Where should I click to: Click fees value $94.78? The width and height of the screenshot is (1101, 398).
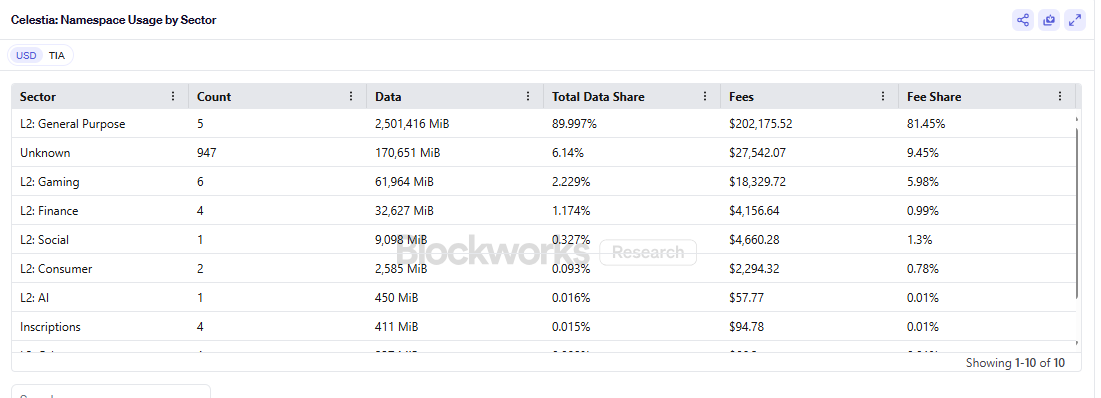[x=746, y=326]
